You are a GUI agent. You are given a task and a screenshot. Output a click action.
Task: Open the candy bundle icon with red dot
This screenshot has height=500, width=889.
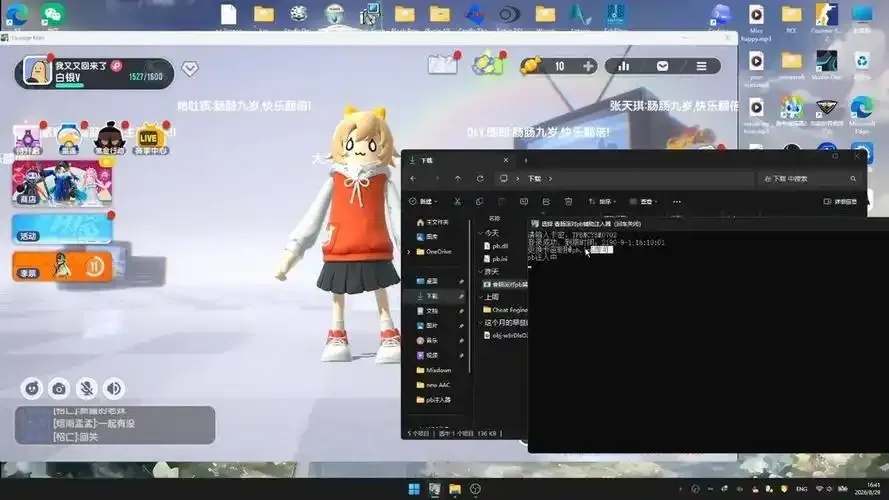pos(488,65)
